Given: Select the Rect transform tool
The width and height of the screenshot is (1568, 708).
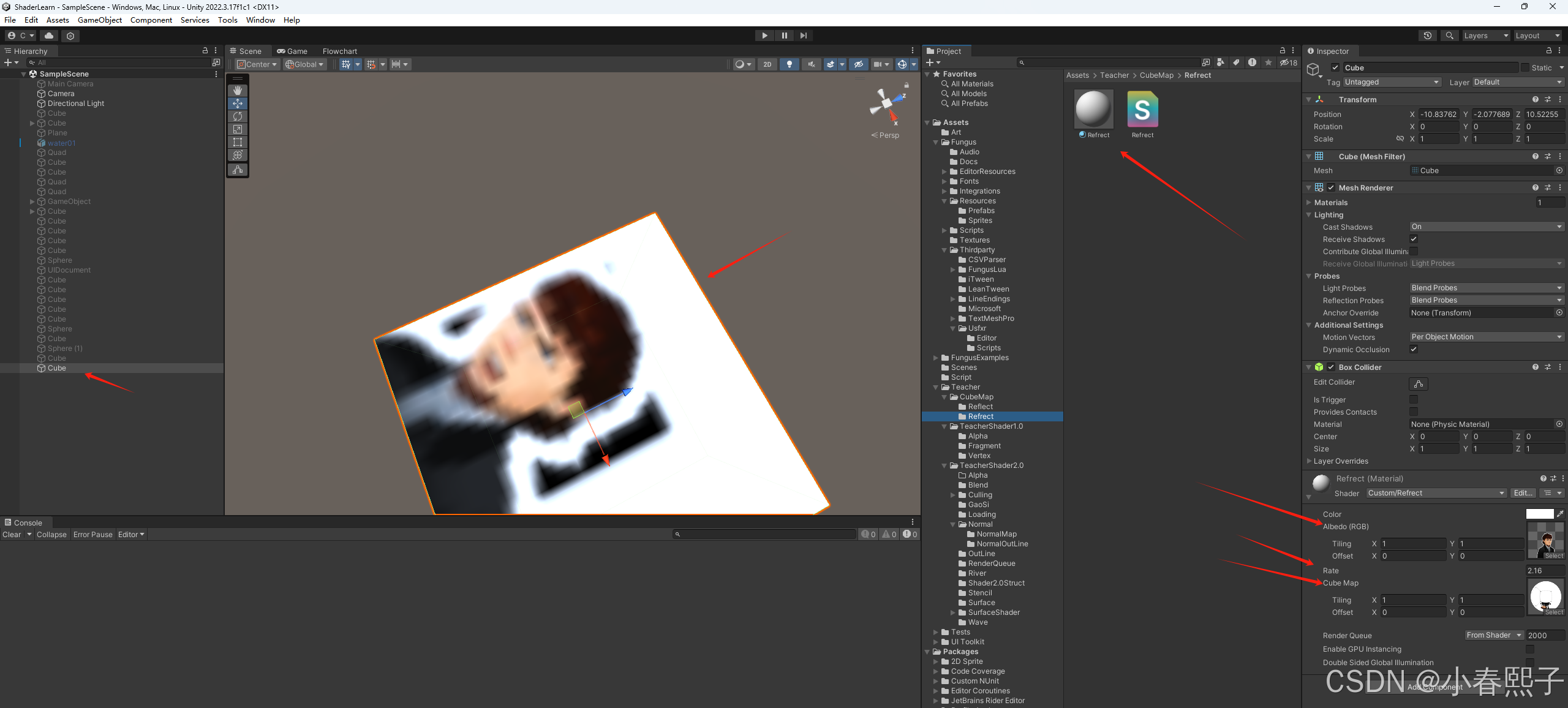Looking at the screenshot, I should [x=238, y=142].
